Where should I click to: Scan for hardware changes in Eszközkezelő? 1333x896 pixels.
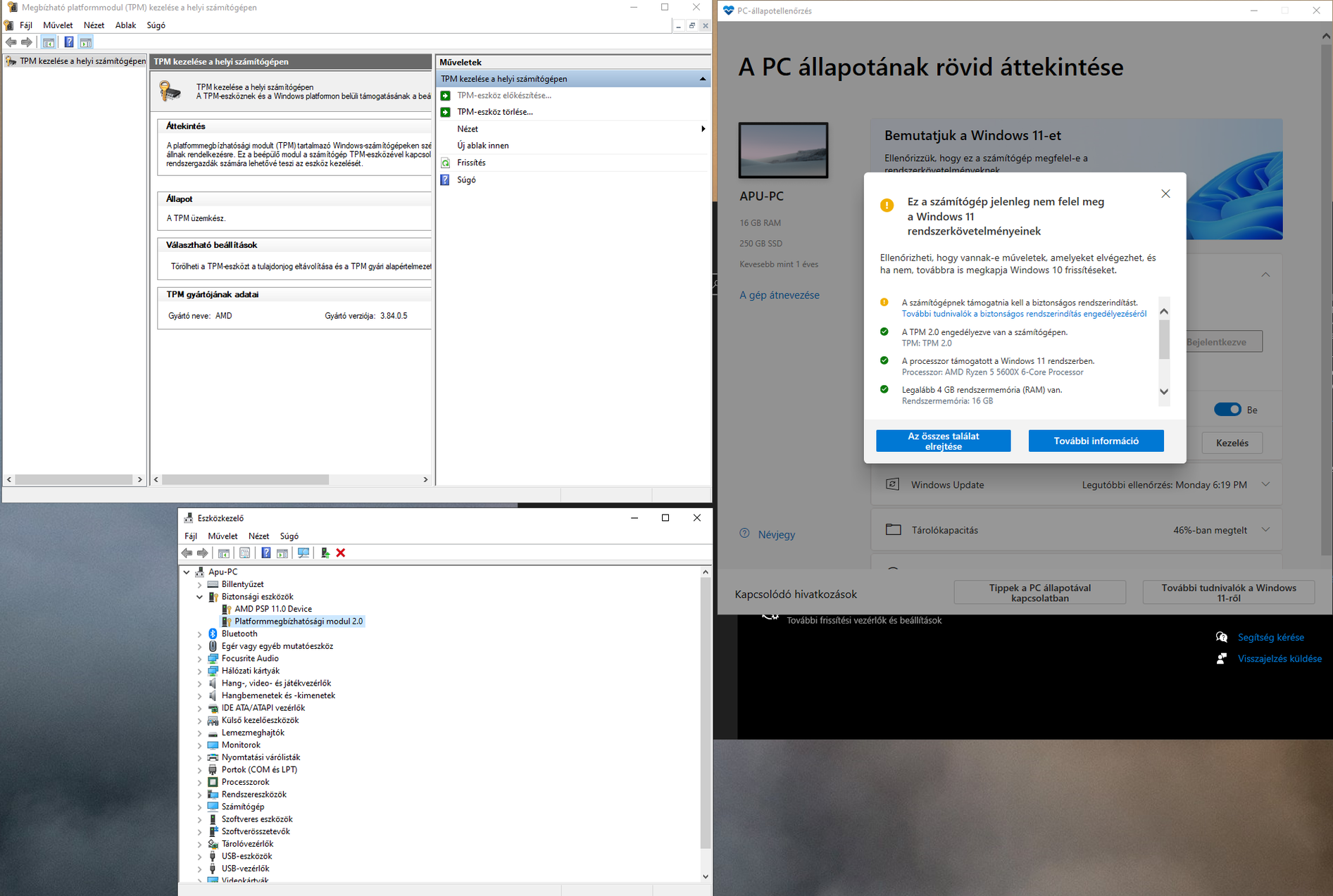(x=303, y=553)
